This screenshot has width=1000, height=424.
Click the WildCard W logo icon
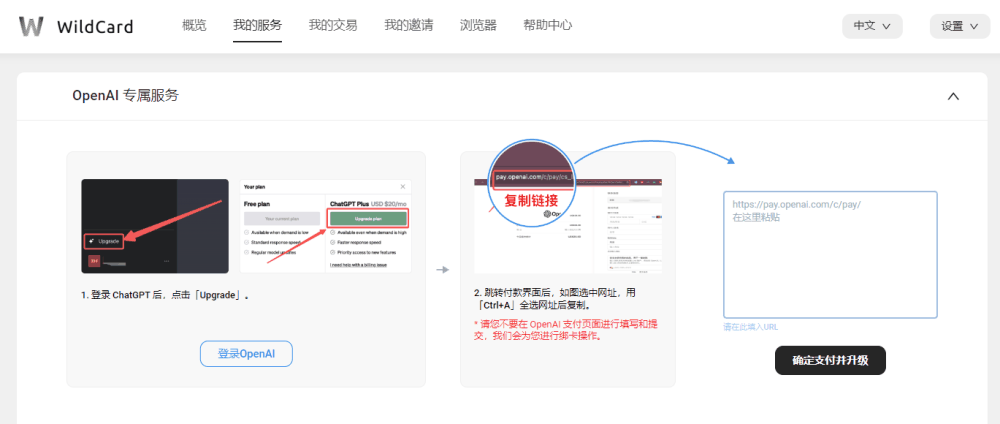pyautogui.click(x=31, y=26)
